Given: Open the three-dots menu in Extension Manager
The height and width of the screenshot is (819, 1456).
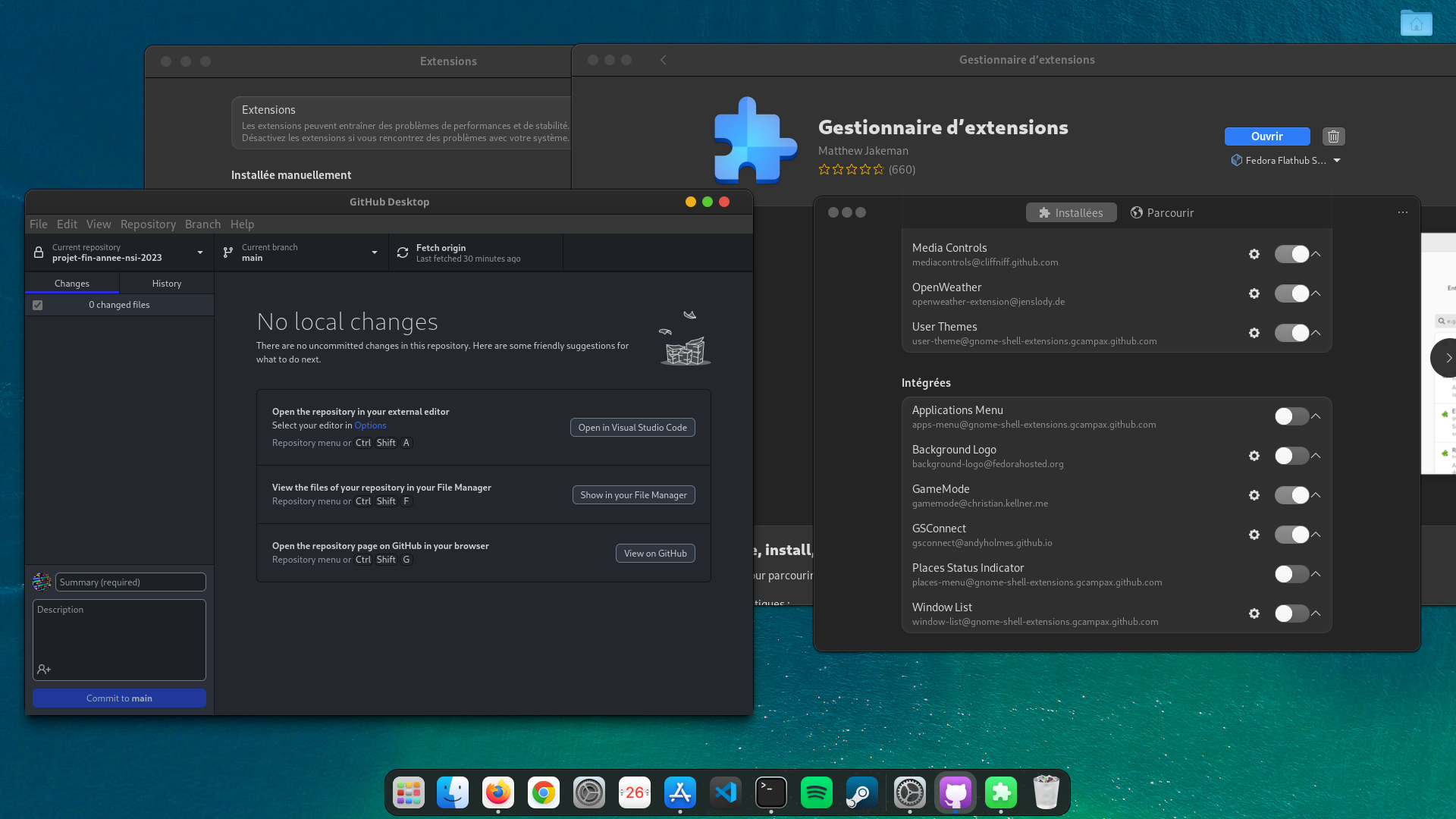Looking at the screenshot, I should (x=1401, y=212).
